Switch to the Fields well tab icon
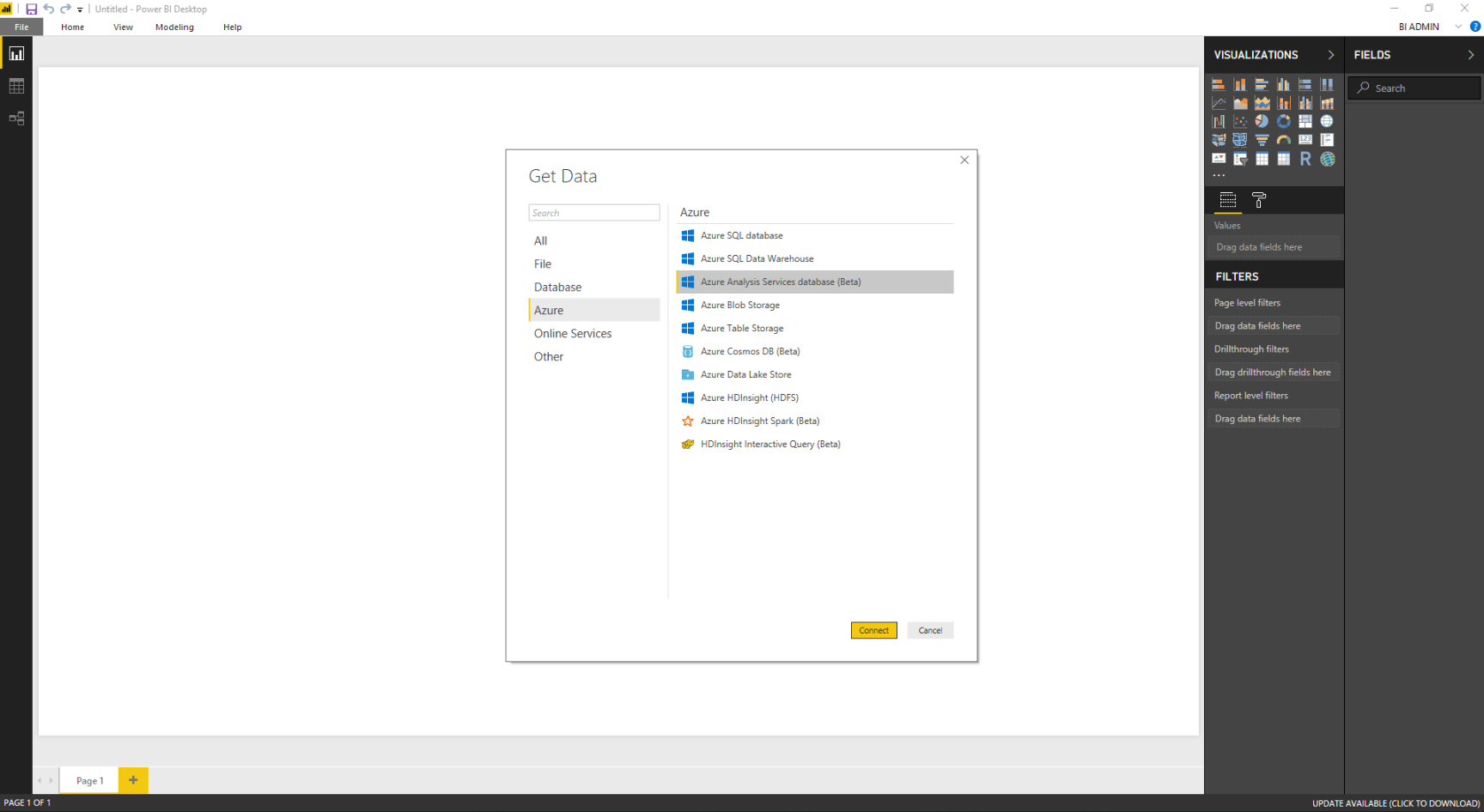 click(x=1228, y=200)
